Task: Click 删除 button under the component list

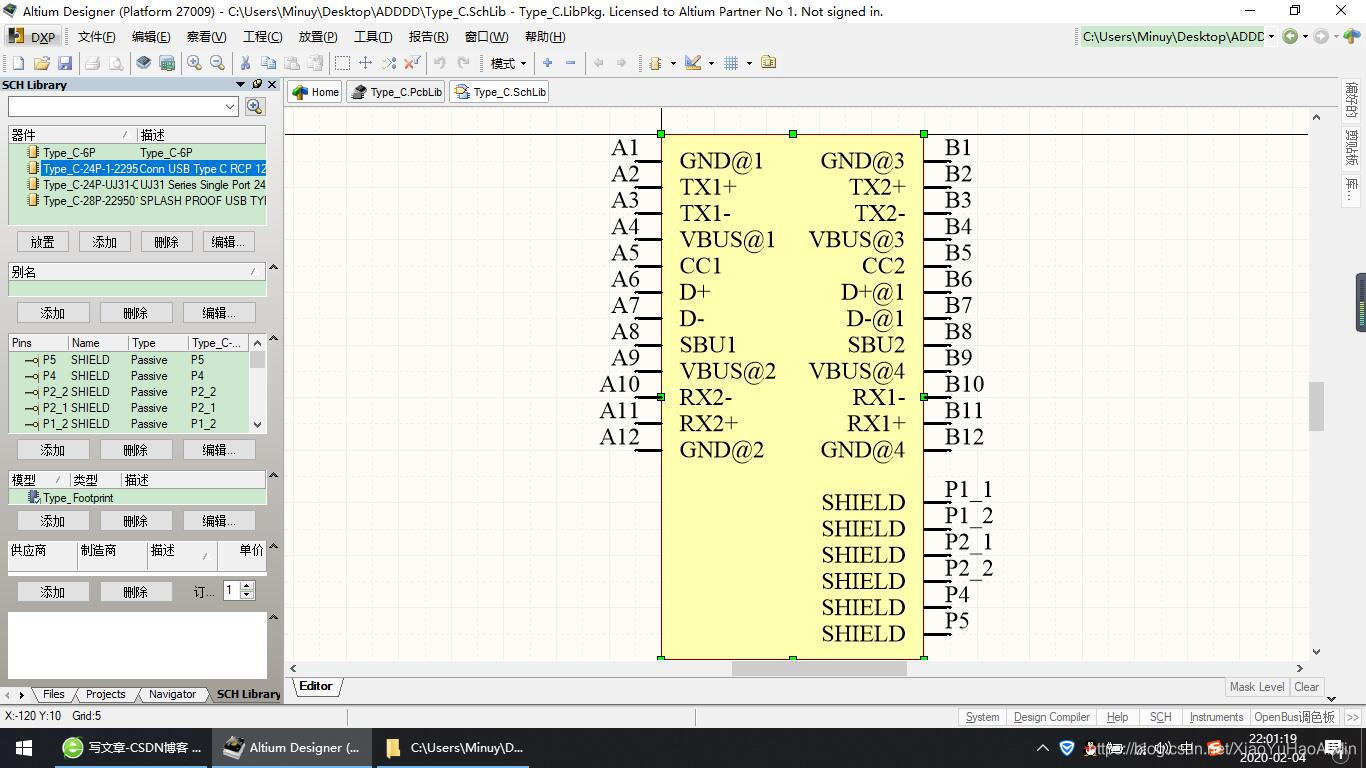Action: [x=166, y=242]
